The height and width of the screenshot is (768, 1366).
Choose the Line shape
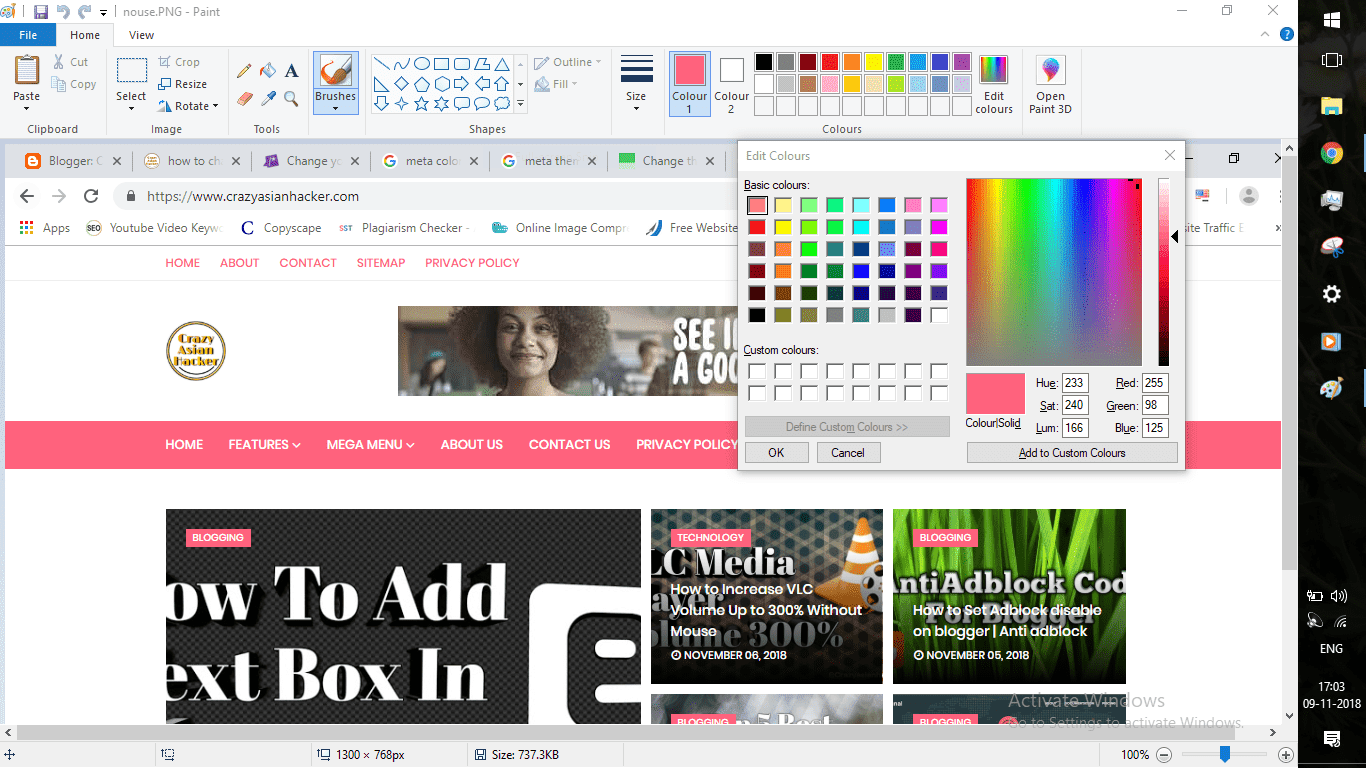(382, 63)
